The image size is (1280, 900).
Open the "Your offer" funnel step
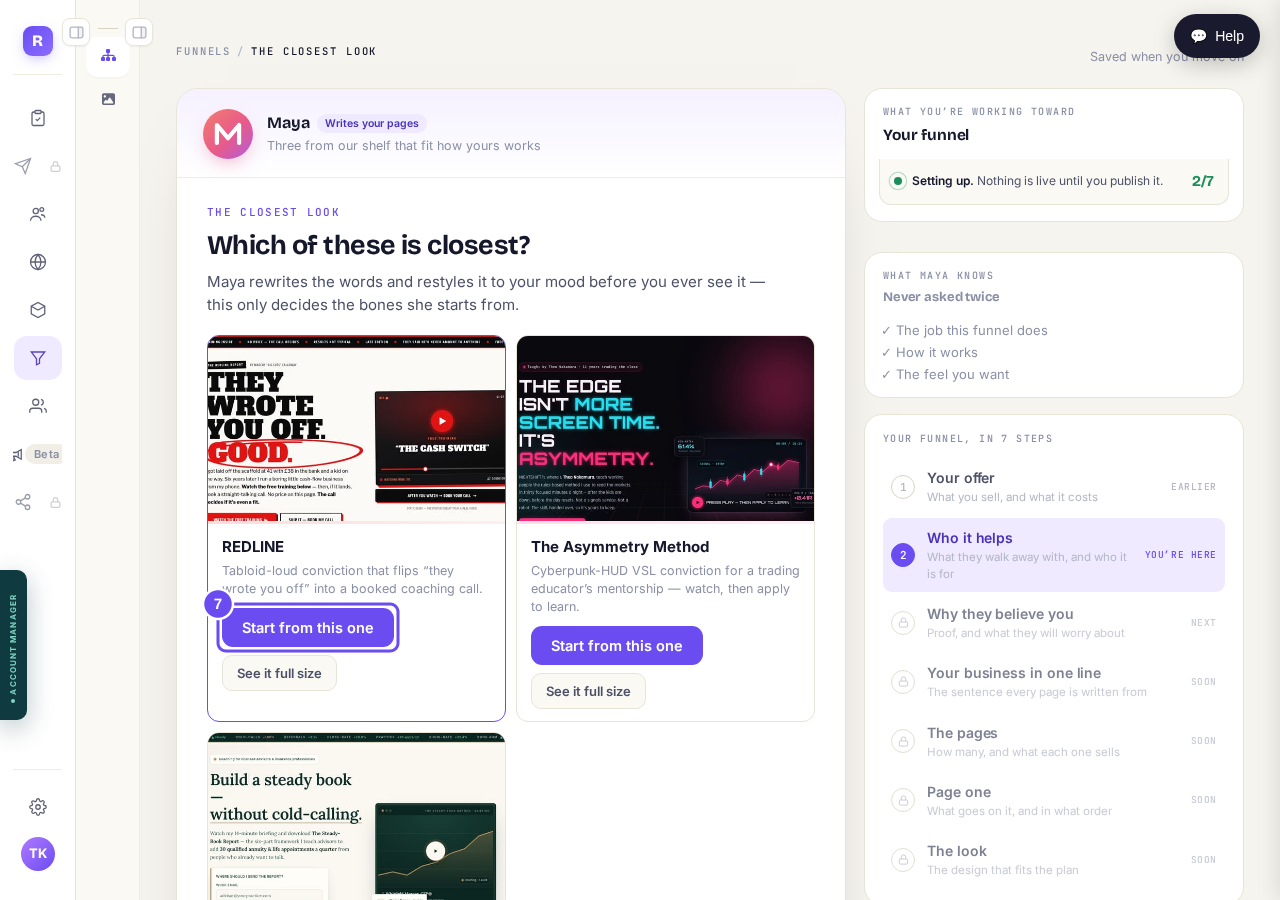tap(1054, 487)
